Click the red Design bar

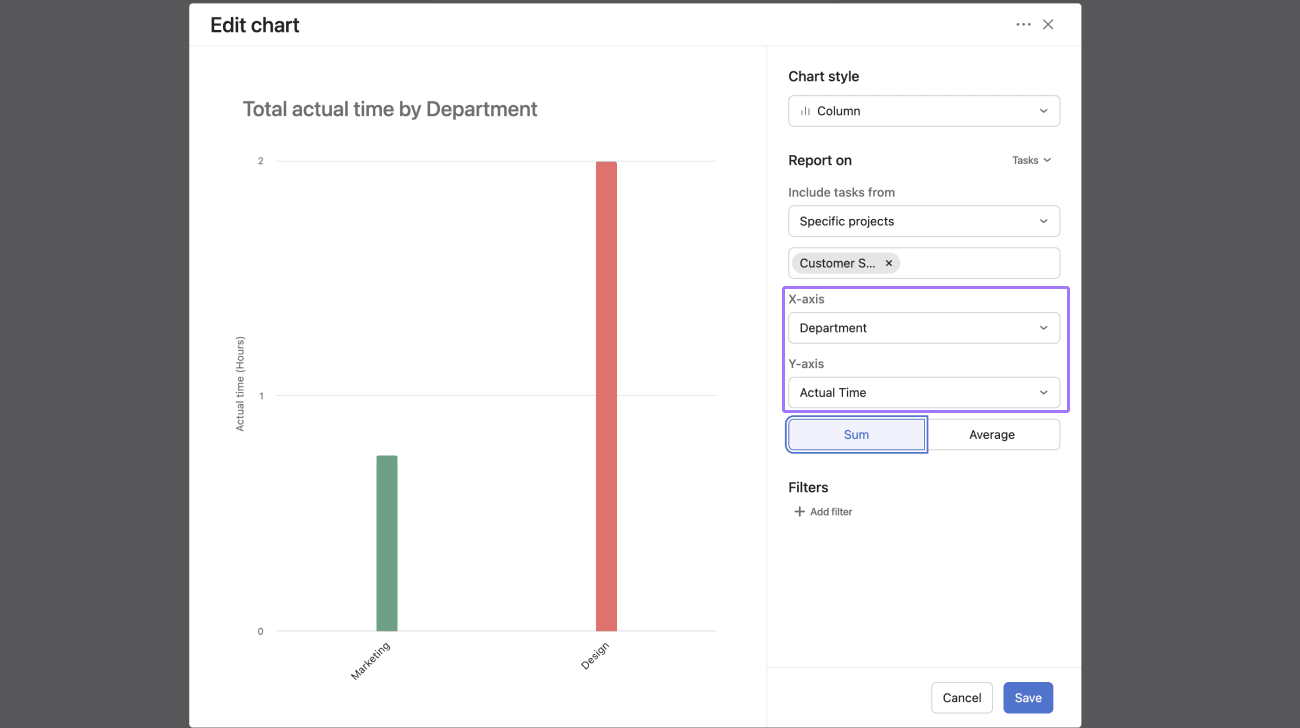(606, 396)
